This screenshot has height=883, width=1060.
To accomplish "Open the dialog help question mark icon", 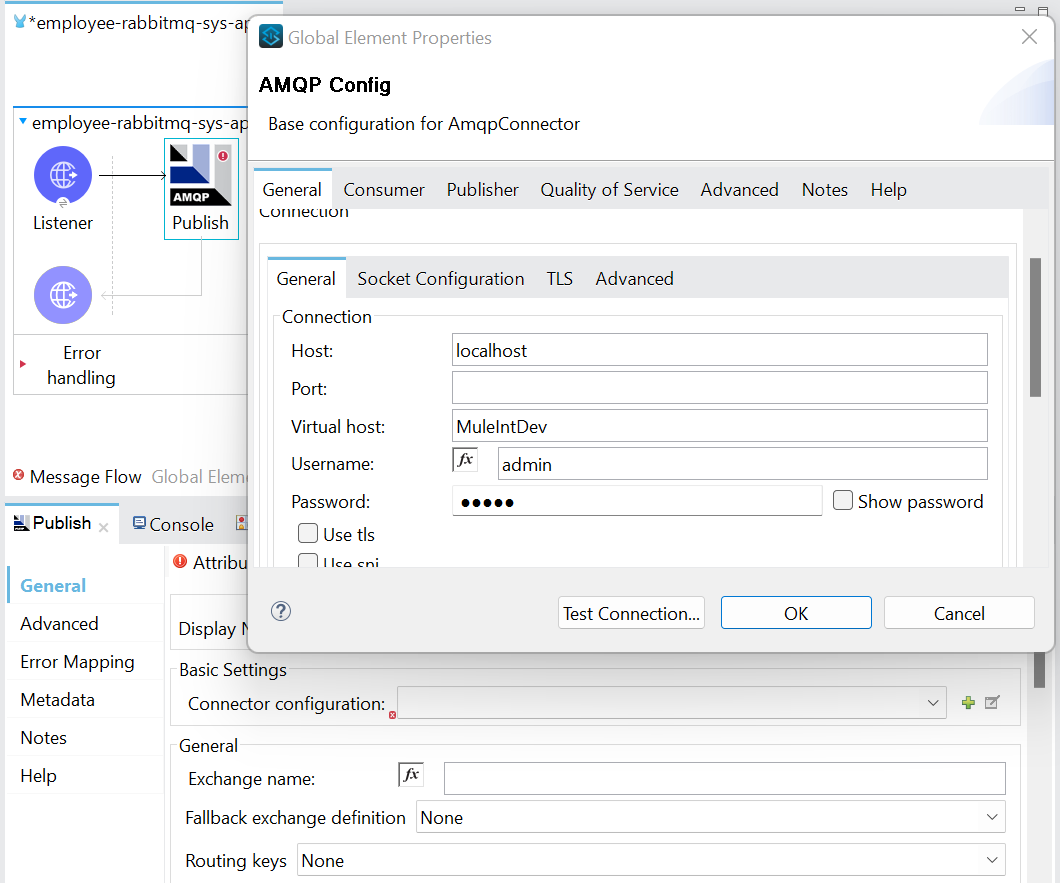I will [x=281, y=611].
